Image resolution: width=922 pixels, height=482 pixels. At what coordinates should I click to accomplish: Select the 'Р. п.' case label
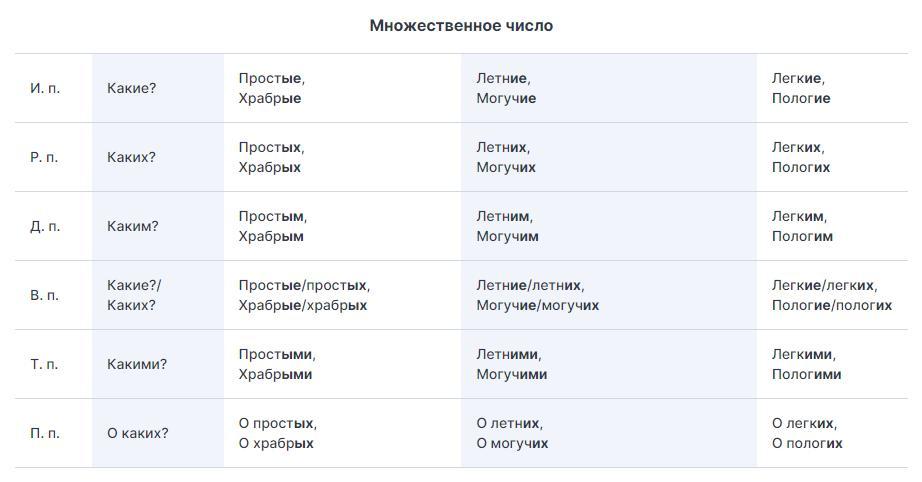pyautogui.click(x=44, y=157)
